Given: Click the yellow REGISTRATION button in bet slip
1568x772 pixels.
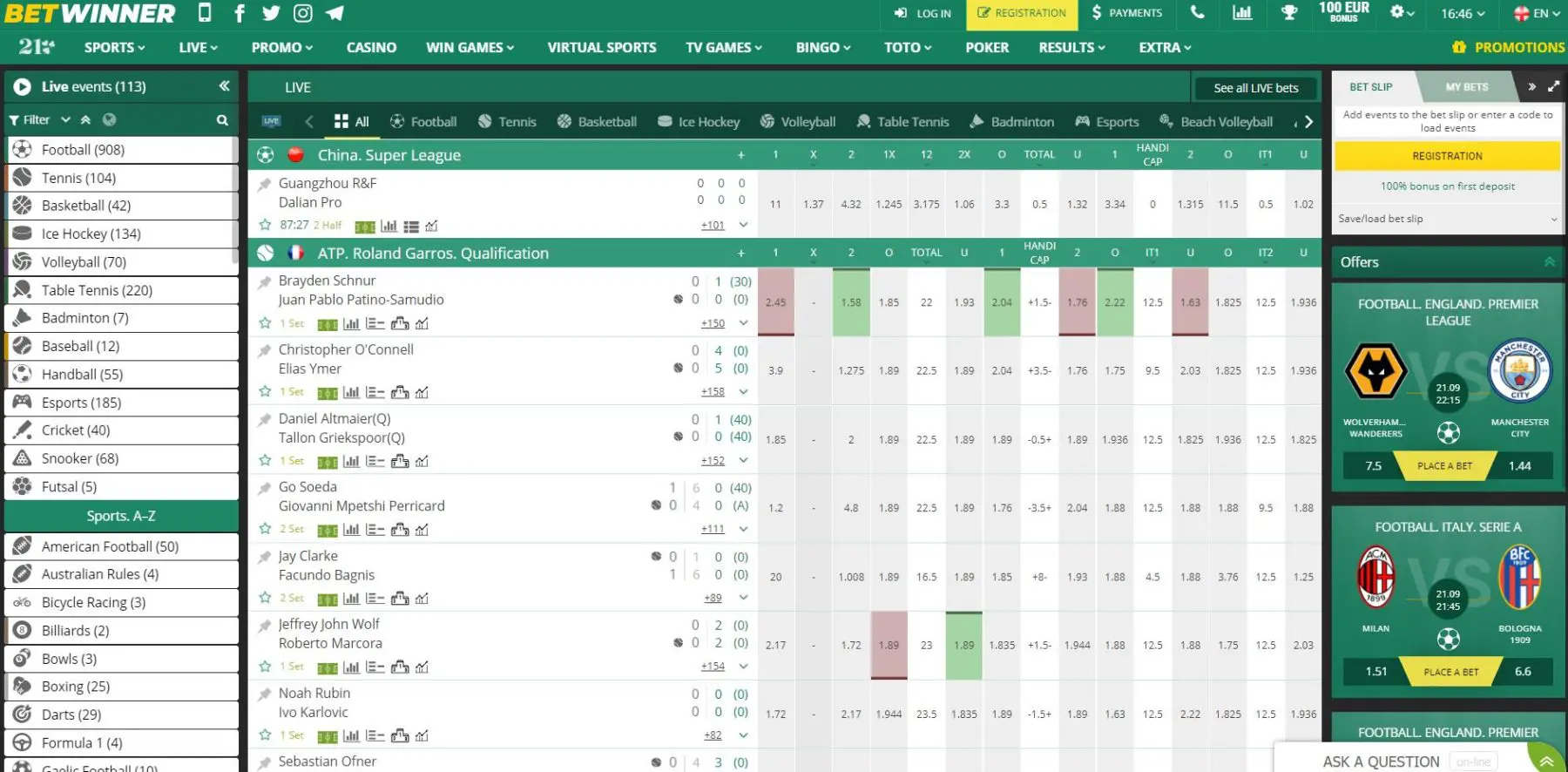Looking at the screenshot, I should tap(1448, 156).
